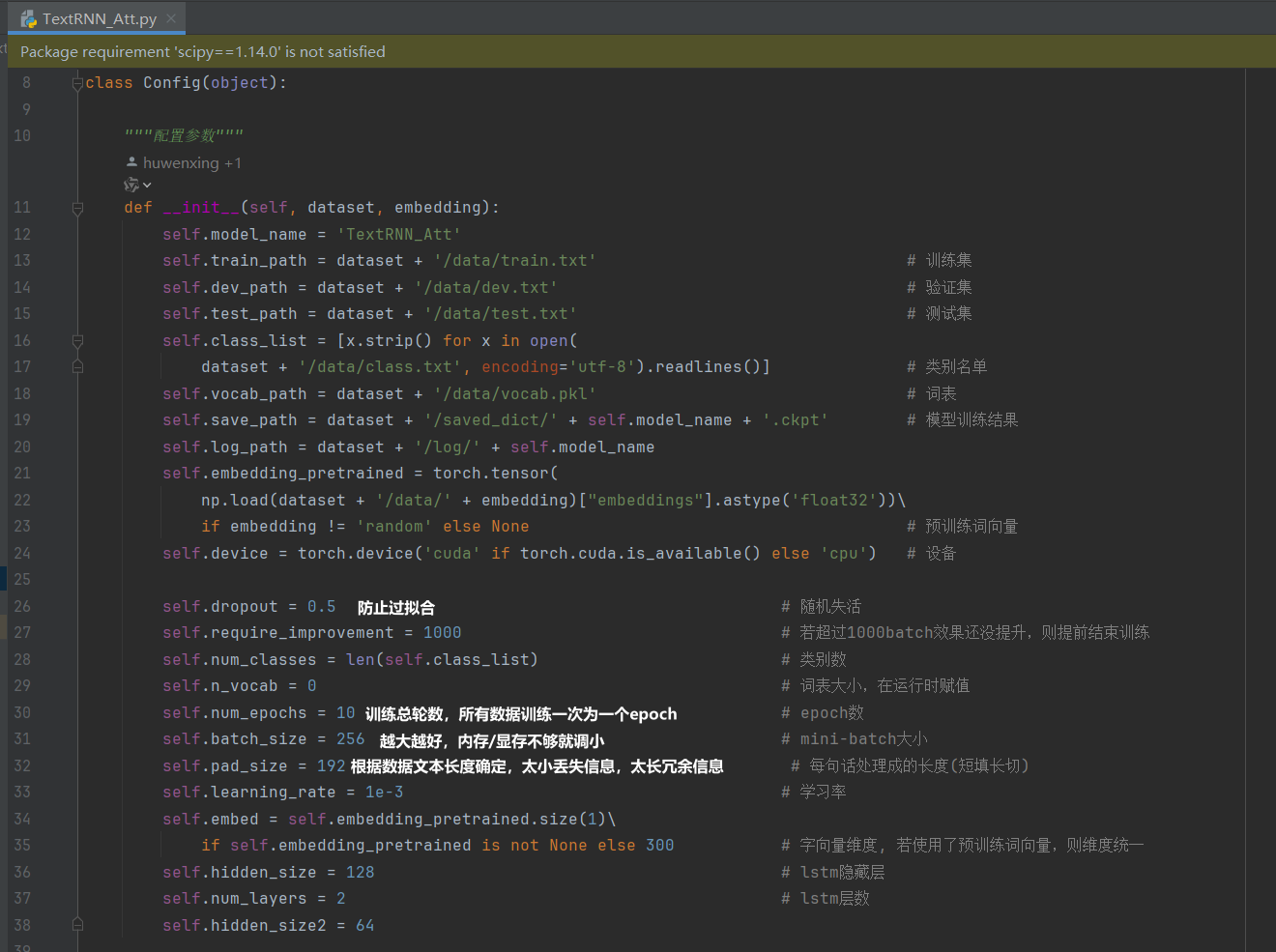Expand the chevron beside the AI assistant icon
The width and height of the screenshot is (1276, 952).
(147, 186)
